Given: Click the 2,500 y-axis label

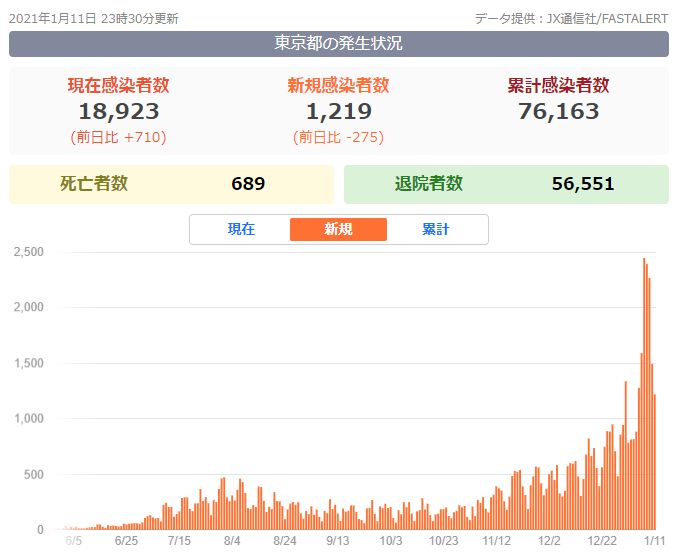Looking at the screenshot, I should pyautogui.click(x=29, y=252).
